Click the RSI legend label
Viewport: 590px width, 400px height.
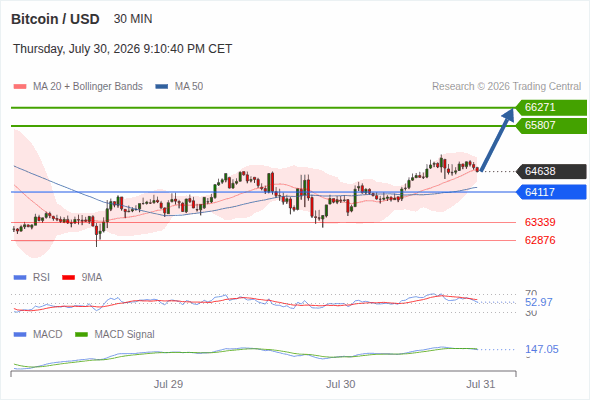pyautogui.click(x=41, y=278)
